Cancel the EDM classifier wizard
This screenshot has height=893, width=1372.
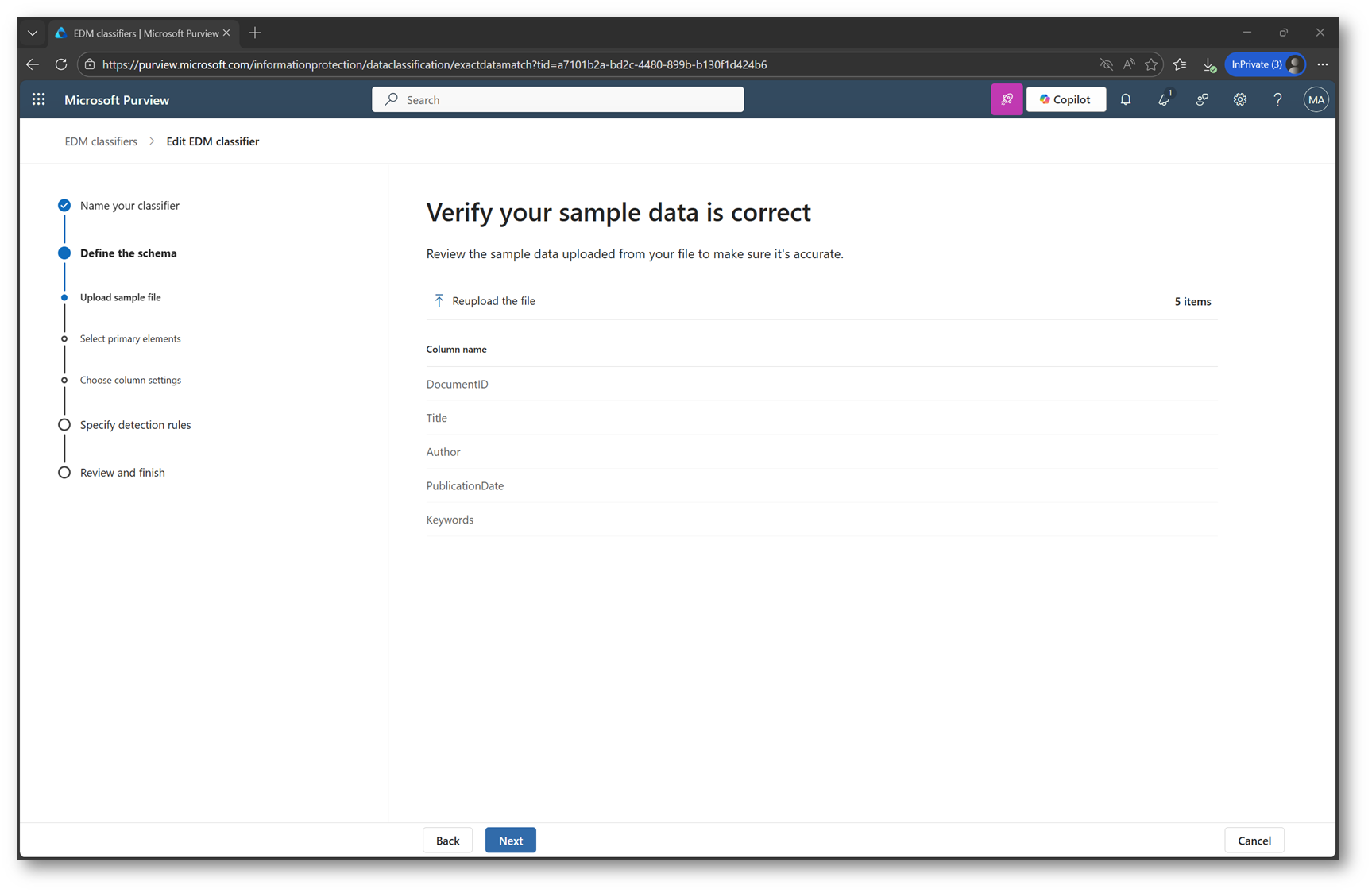point(1254,841)
